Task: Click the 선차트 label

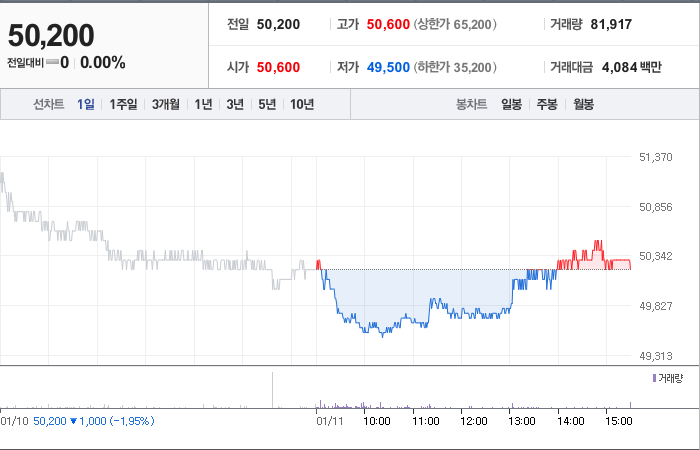Action: [x=49, y=104]
